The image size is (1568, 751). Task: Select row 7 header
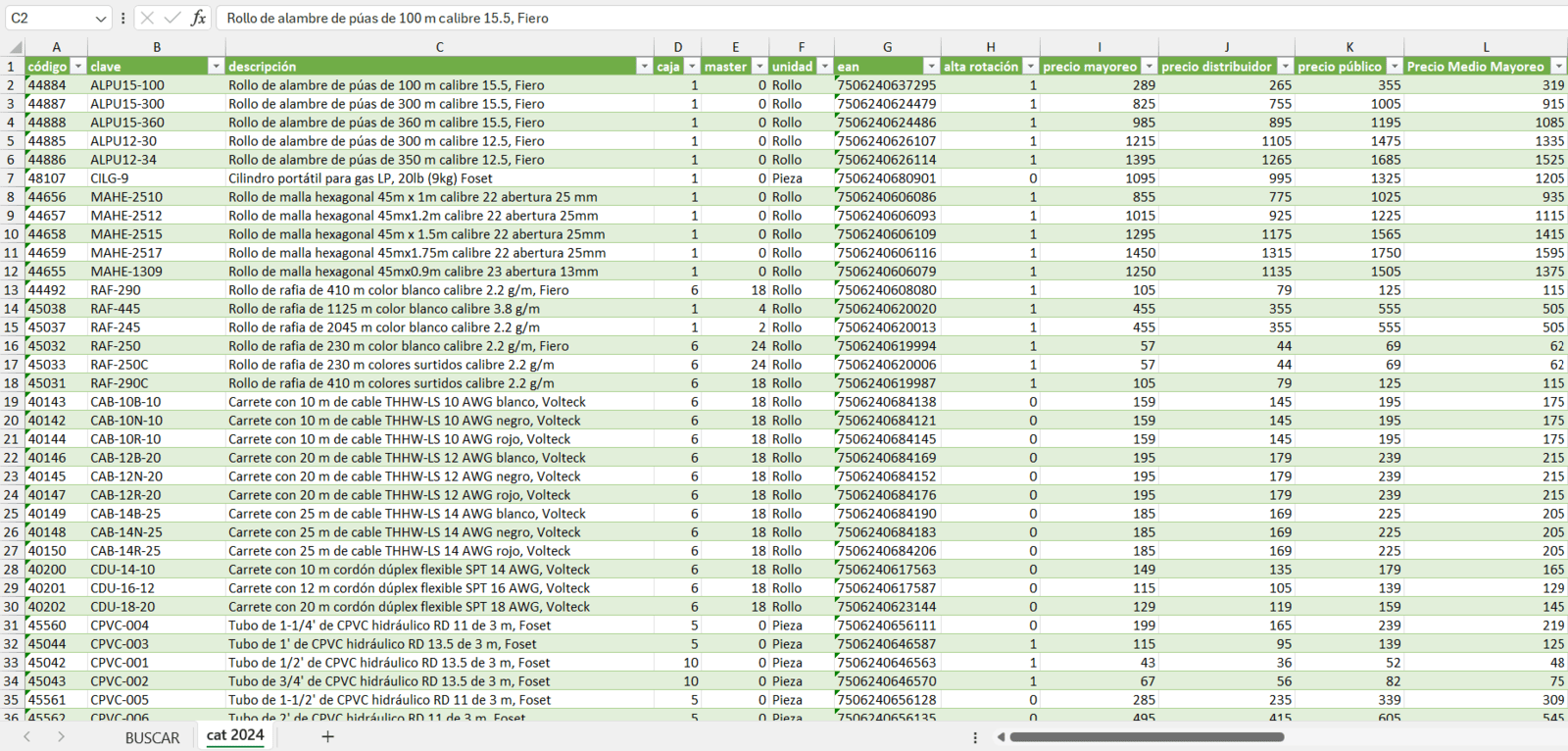point(11,178)
